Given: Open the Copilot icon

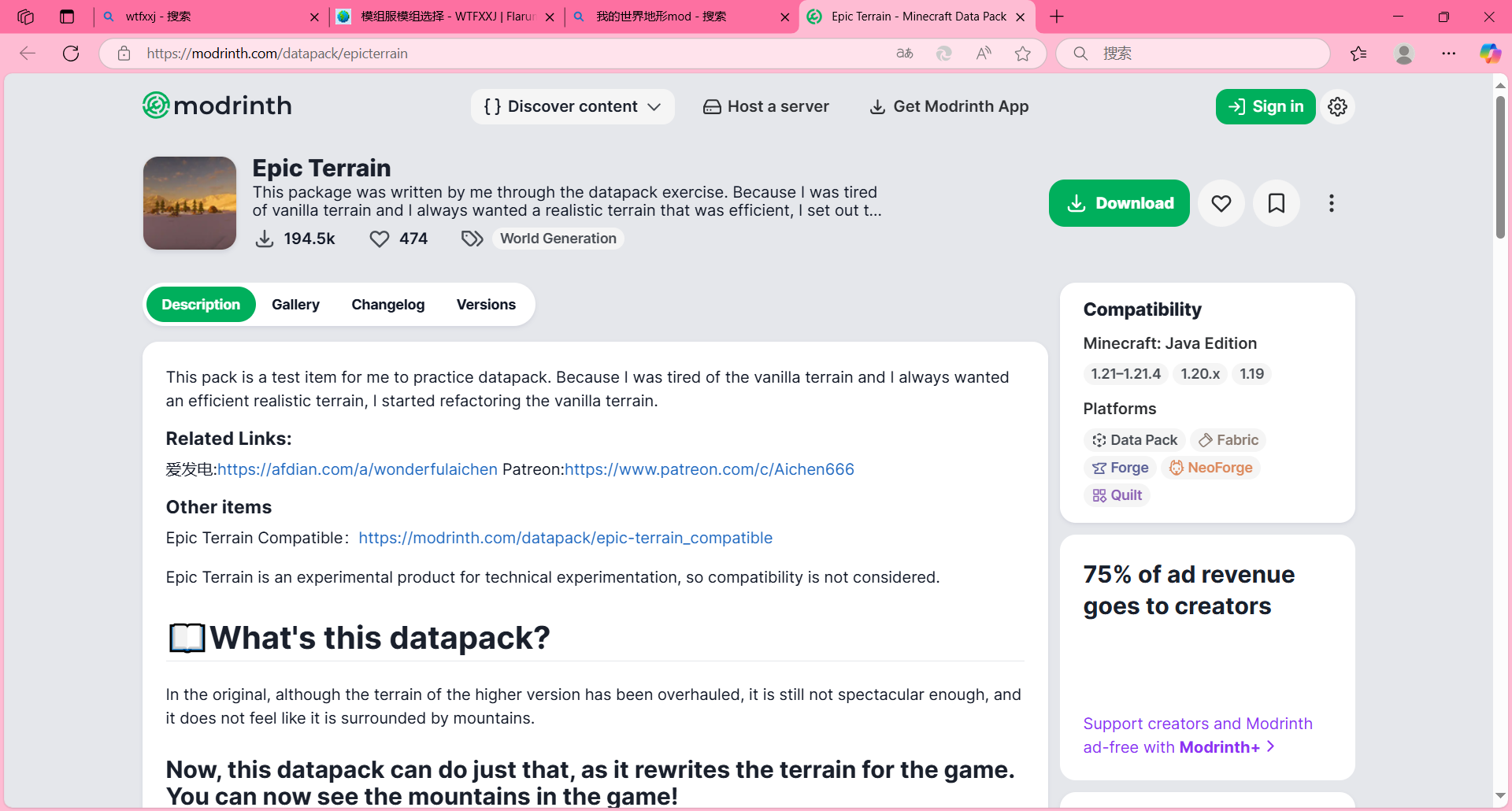Looking at the screenshot, I should pos(1490,54).
